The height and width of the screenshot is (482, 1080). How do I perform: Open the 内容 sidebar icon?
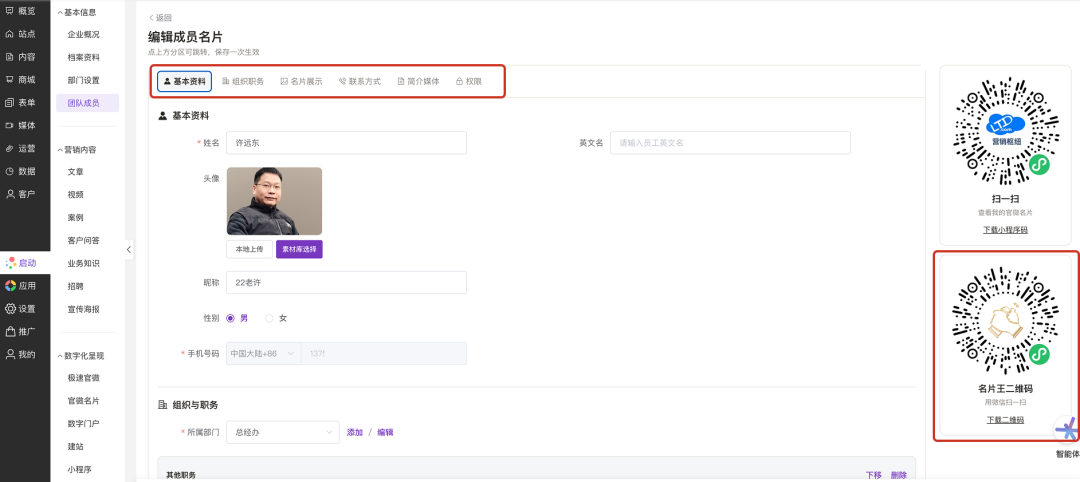[10, 56]
